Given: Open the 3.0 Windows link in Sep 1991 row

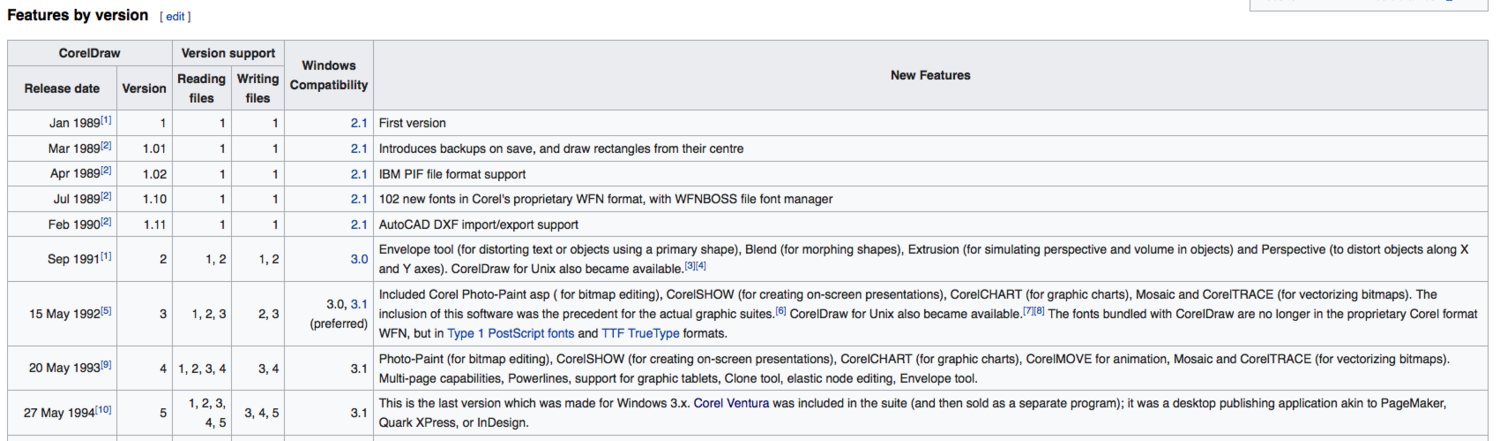Looking at the screenshot, I should [359, 259].
